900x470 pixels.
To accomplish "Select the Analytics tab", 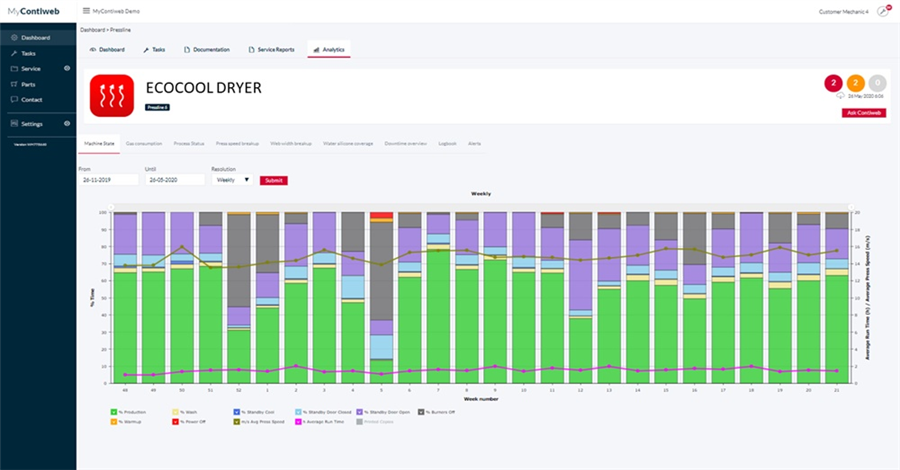I will [329, 50].
